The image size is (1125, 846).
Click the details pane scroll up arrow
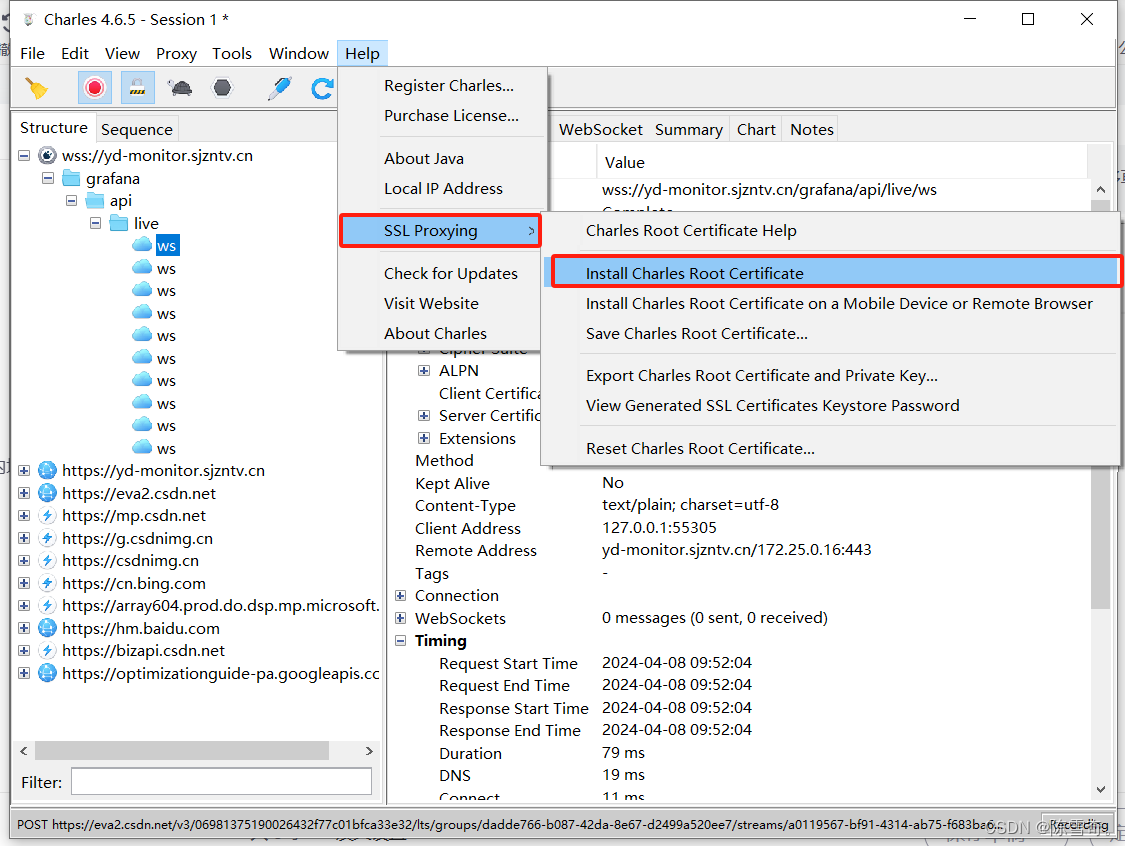pyautogui.click(x=1101, y=189)
